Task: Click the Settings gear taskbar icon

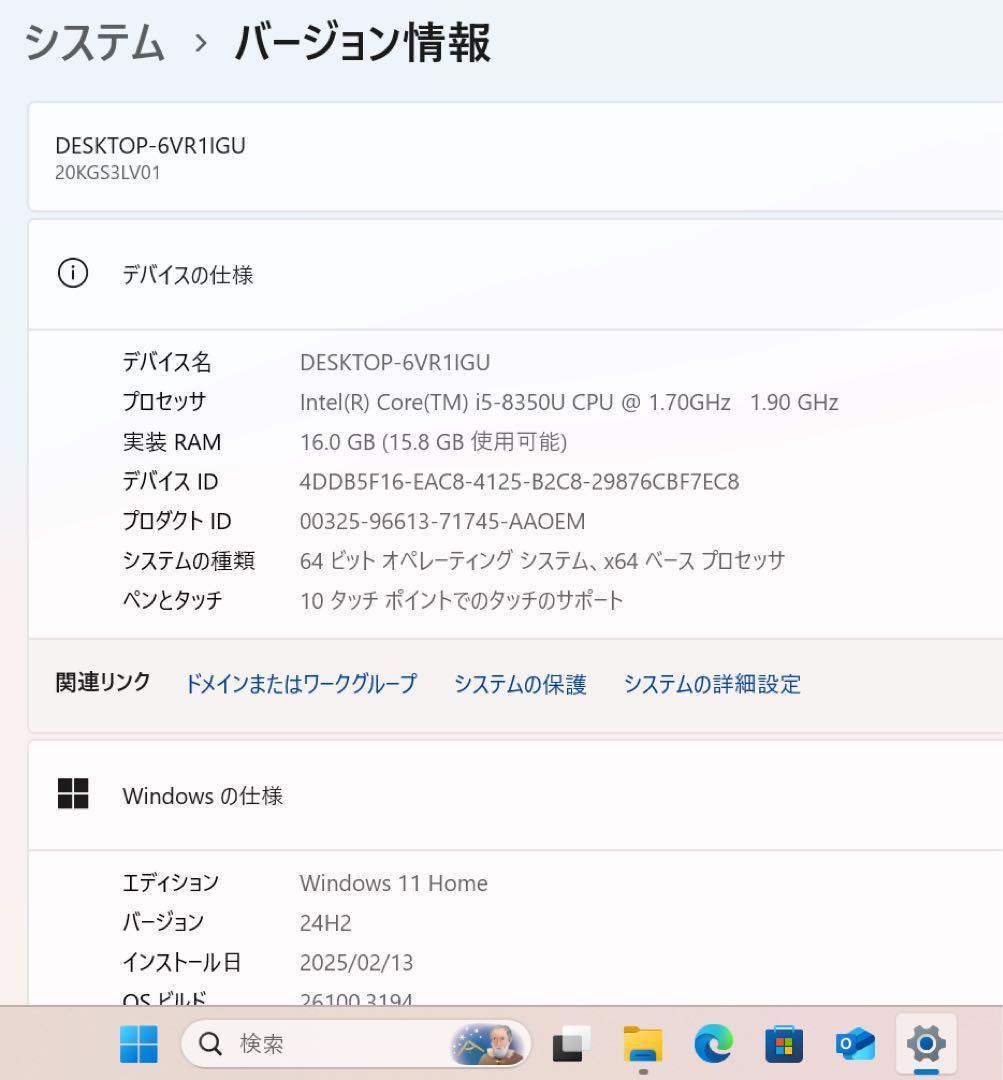Action: (926, 1044)
